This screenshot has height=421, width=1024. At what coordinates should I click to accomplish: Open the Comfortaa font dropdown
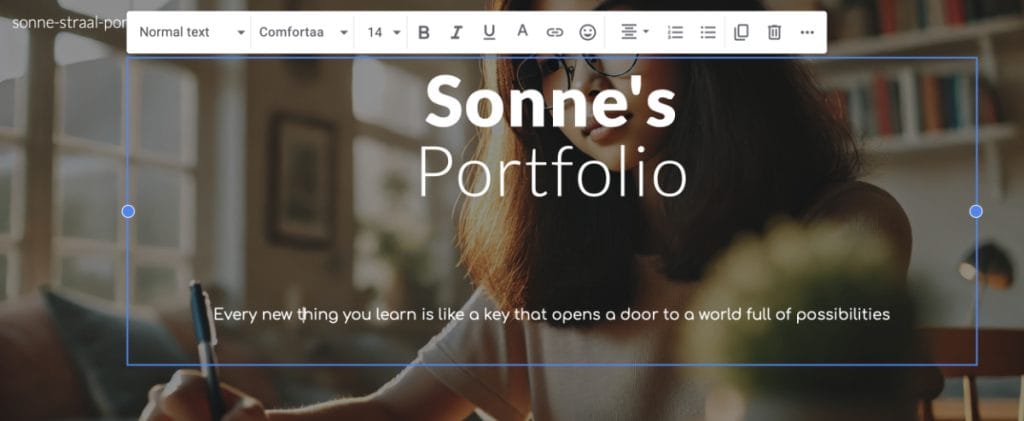303,32
